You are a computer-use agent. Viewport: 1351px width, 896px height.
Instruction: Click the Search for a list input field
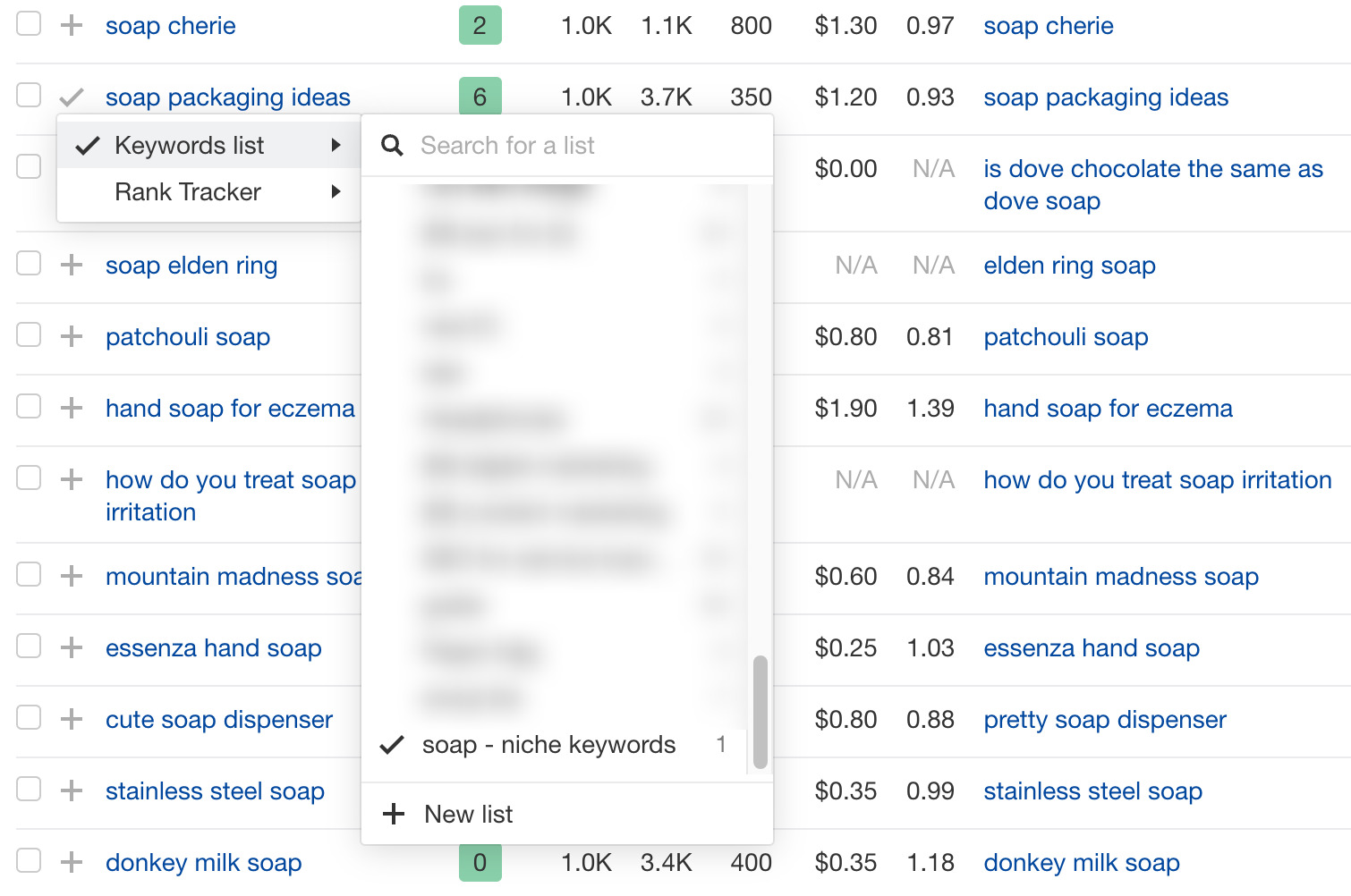click(x=582, y=144)
